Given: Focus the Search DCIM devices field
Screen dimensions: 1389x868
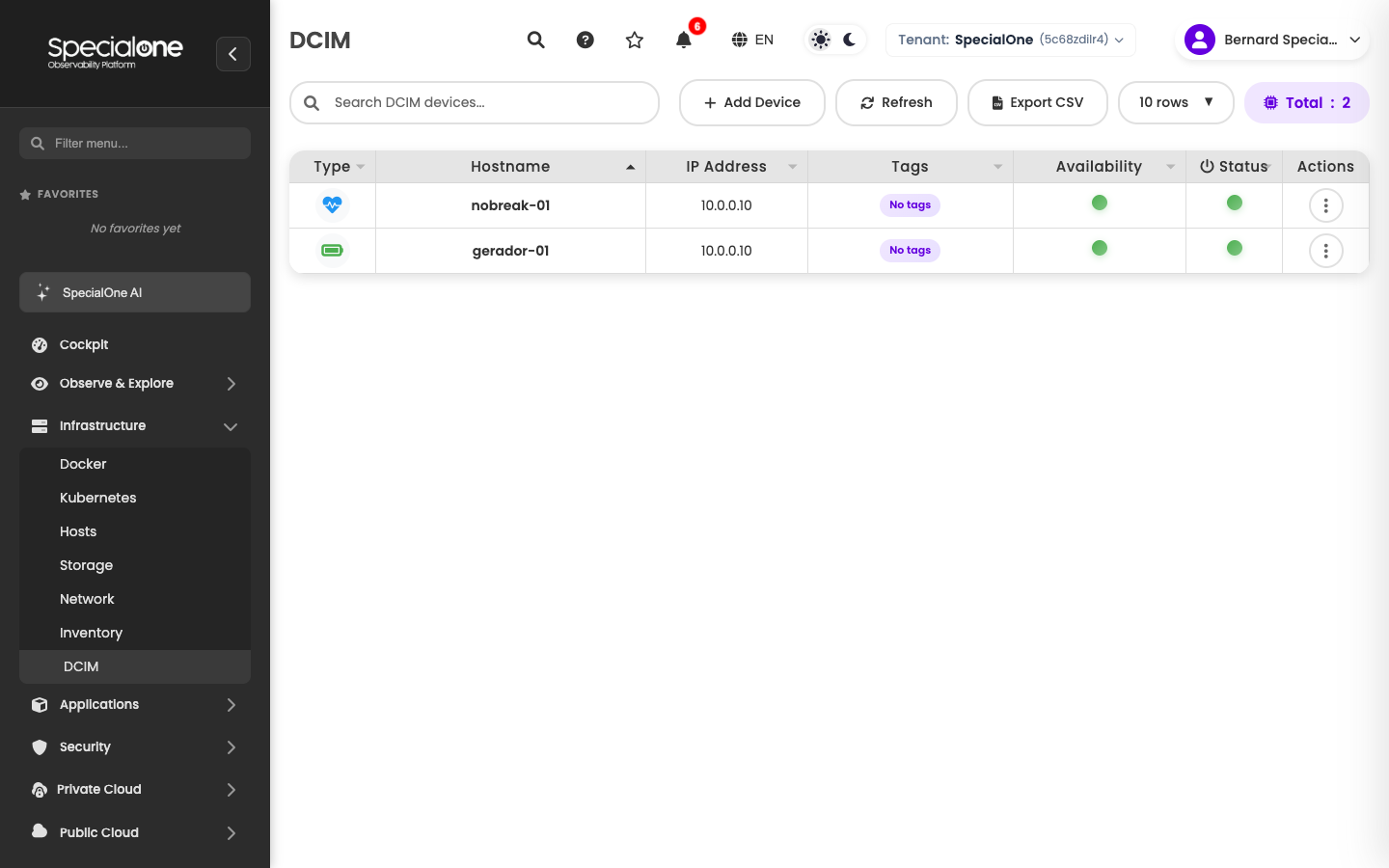Looking at the screenshot, I should (x=475, y=102).
